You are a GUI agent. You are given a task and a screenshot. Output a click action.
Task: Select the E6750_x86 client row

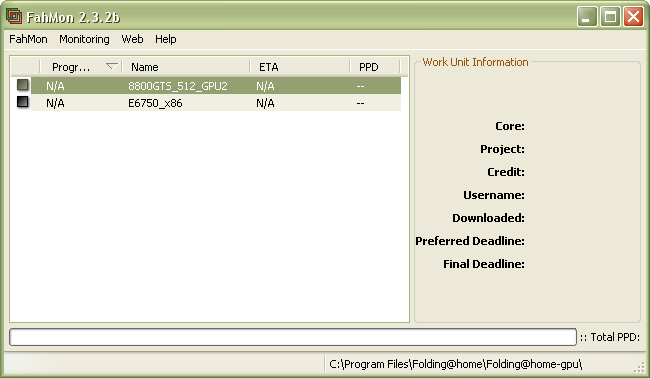tap(216, 103)
